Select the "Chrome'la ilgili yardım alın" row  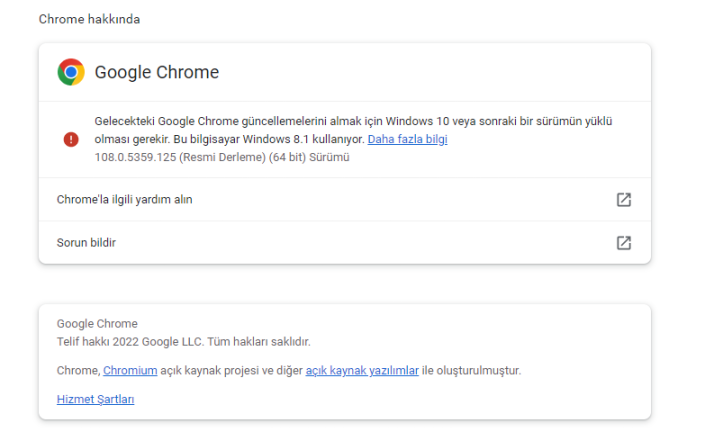[124, 200]
